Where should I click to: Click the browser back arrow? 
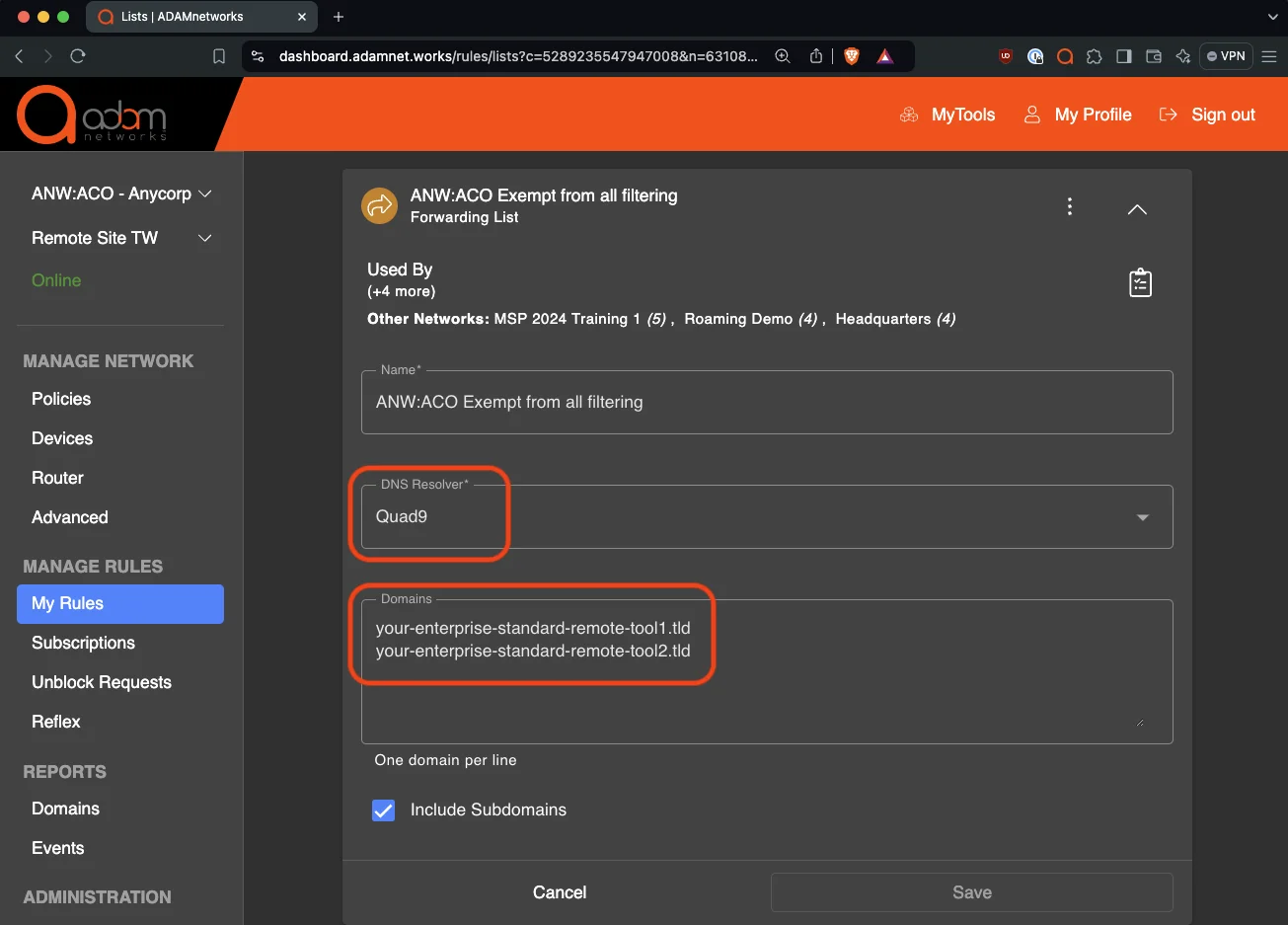19,56
